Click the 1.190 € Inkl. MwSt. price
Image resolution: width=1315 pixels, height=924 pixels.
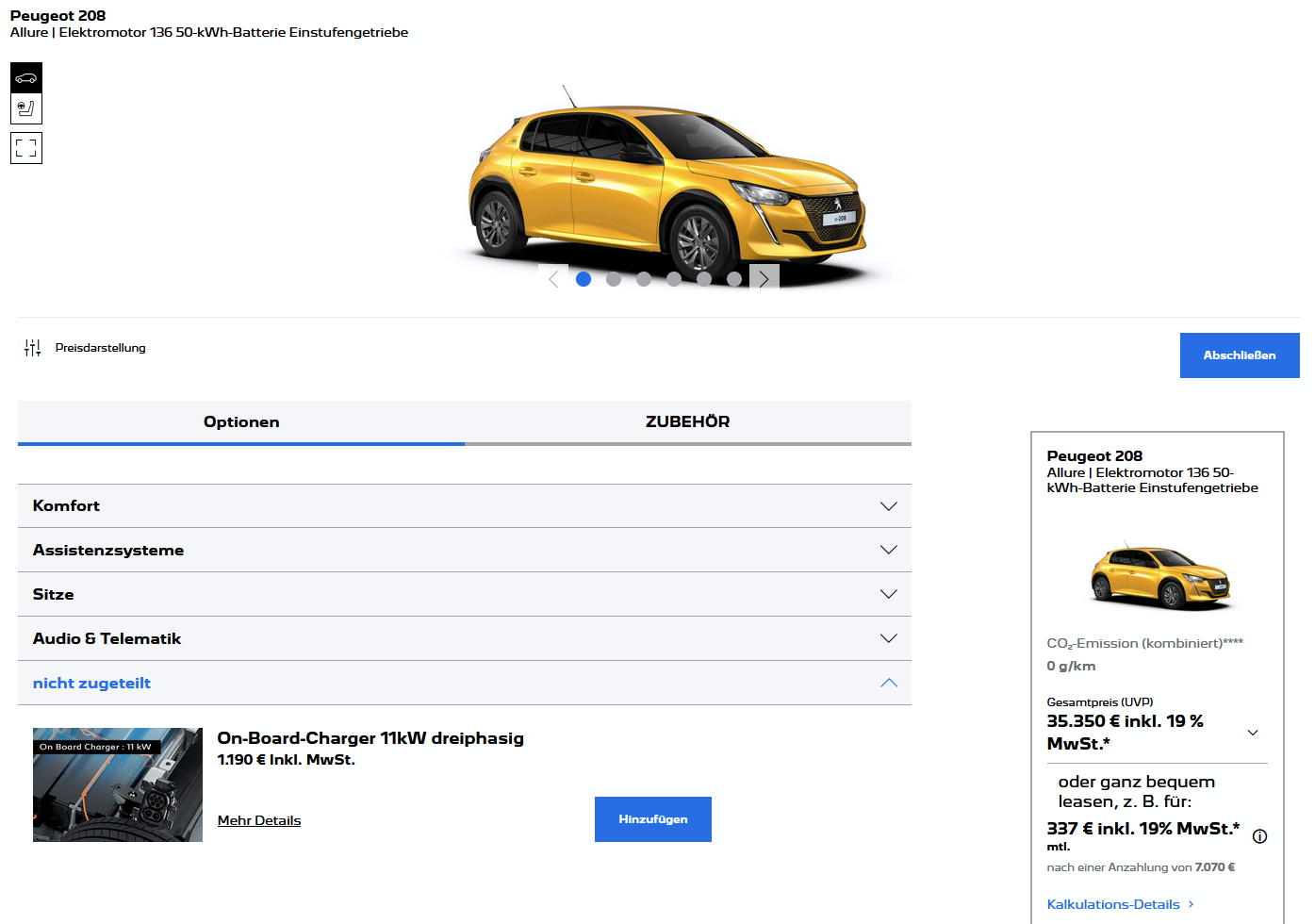[x=287, y=760]
